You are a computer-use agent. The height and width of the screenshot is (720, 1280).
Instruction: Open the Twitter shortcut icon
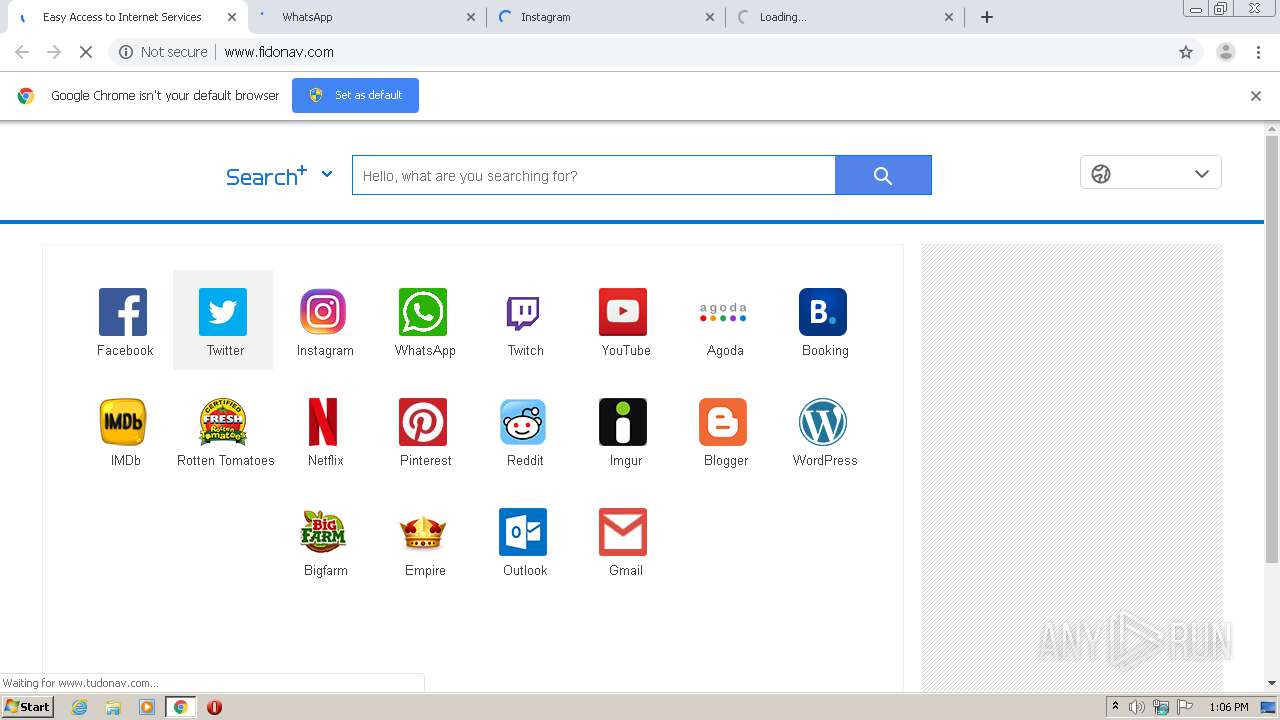tap(223, 312)
